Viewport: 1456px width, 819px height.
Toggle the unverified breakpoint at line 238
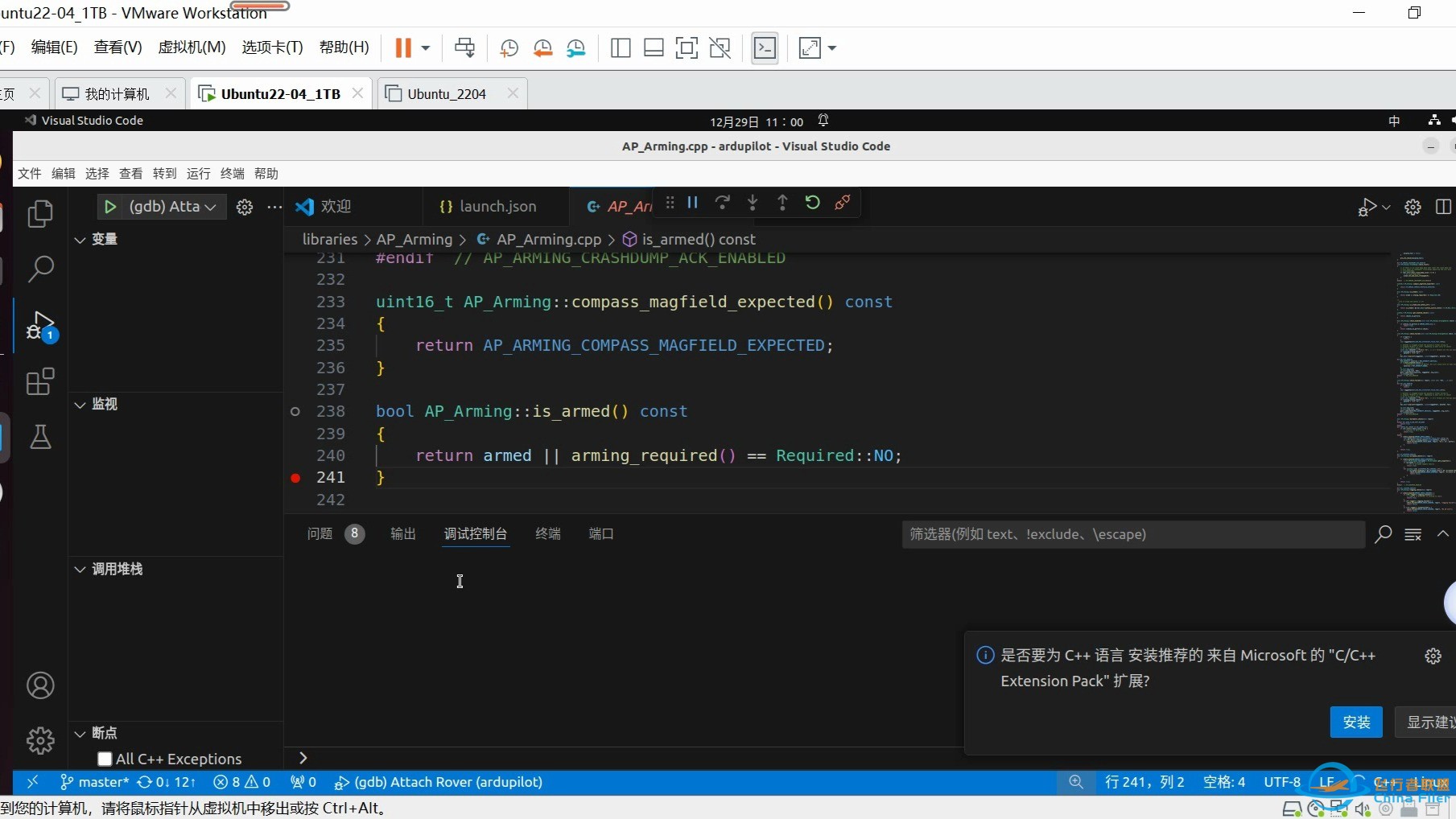(295, 412)
